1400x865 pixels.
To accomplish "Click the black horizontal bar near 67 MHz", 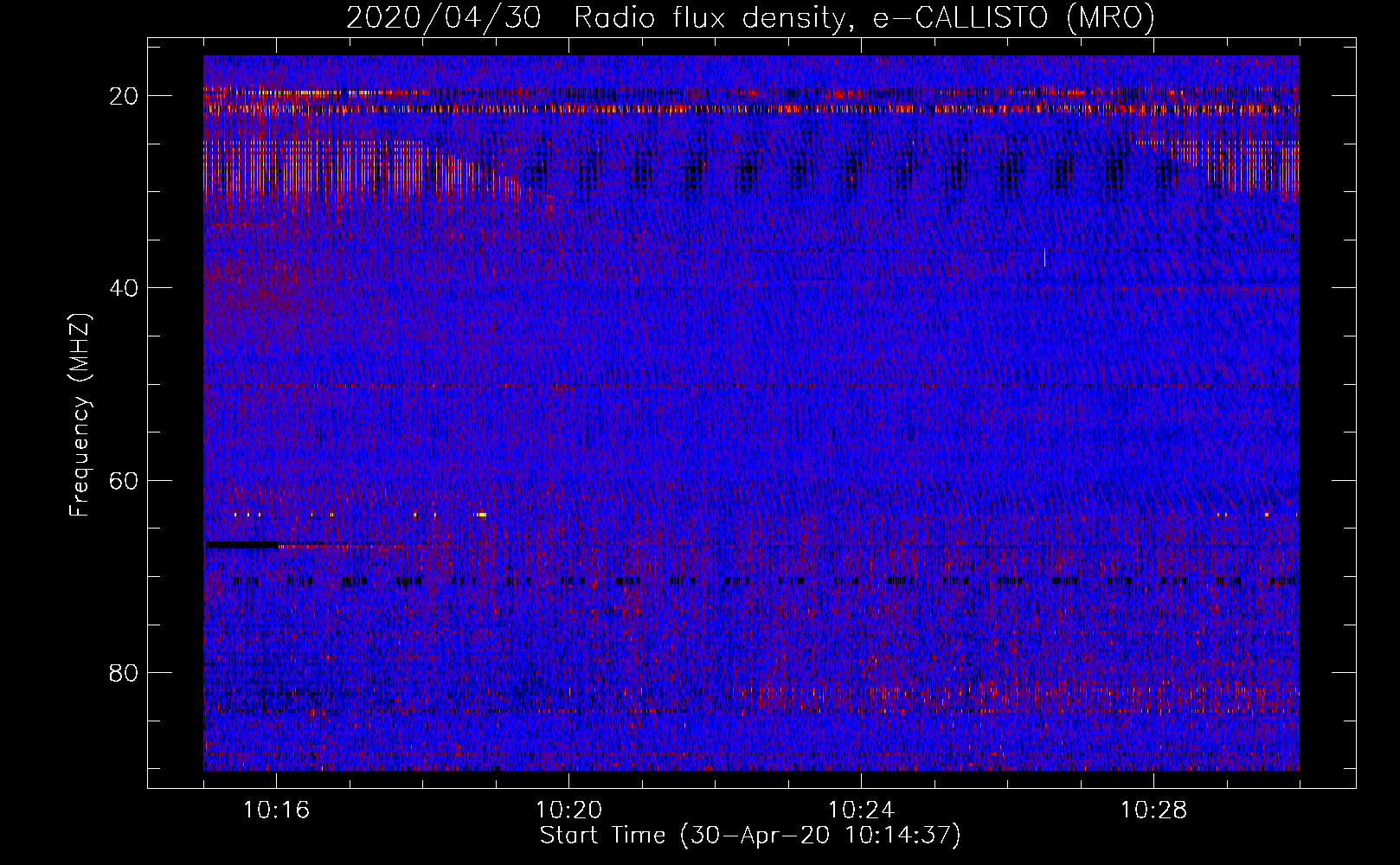I will click(242, 545).
